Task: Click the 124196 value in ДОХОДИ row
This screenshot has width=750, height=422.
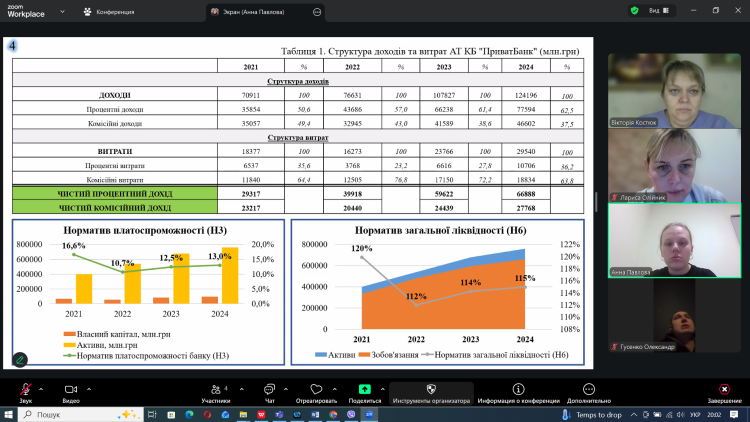Action: coord(526,95)
